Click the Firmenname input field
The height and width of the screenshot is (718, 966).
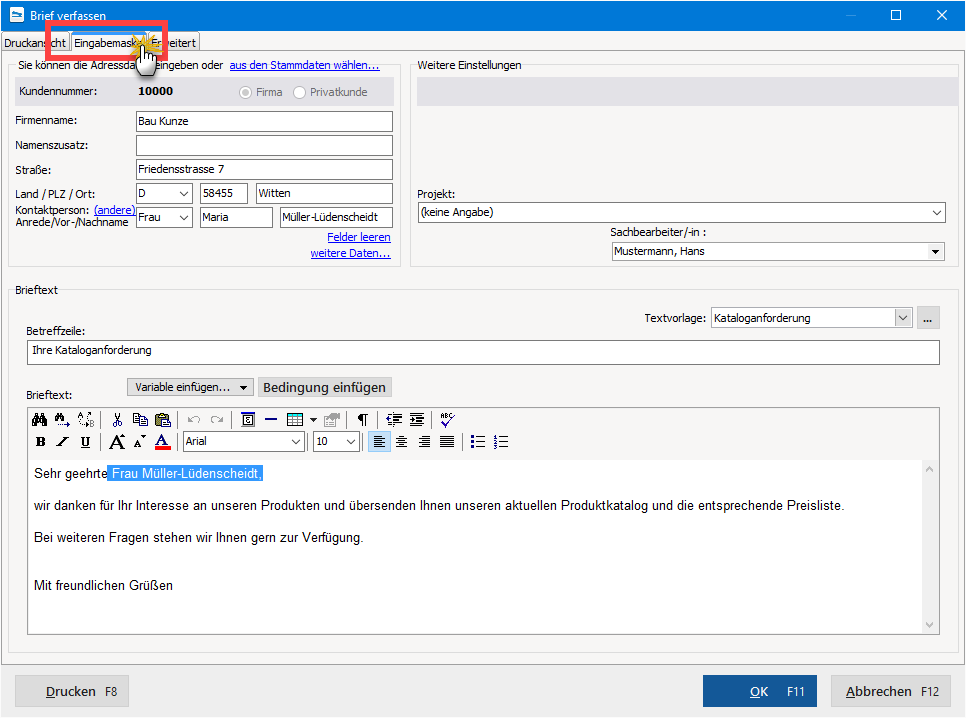(264, 121)
